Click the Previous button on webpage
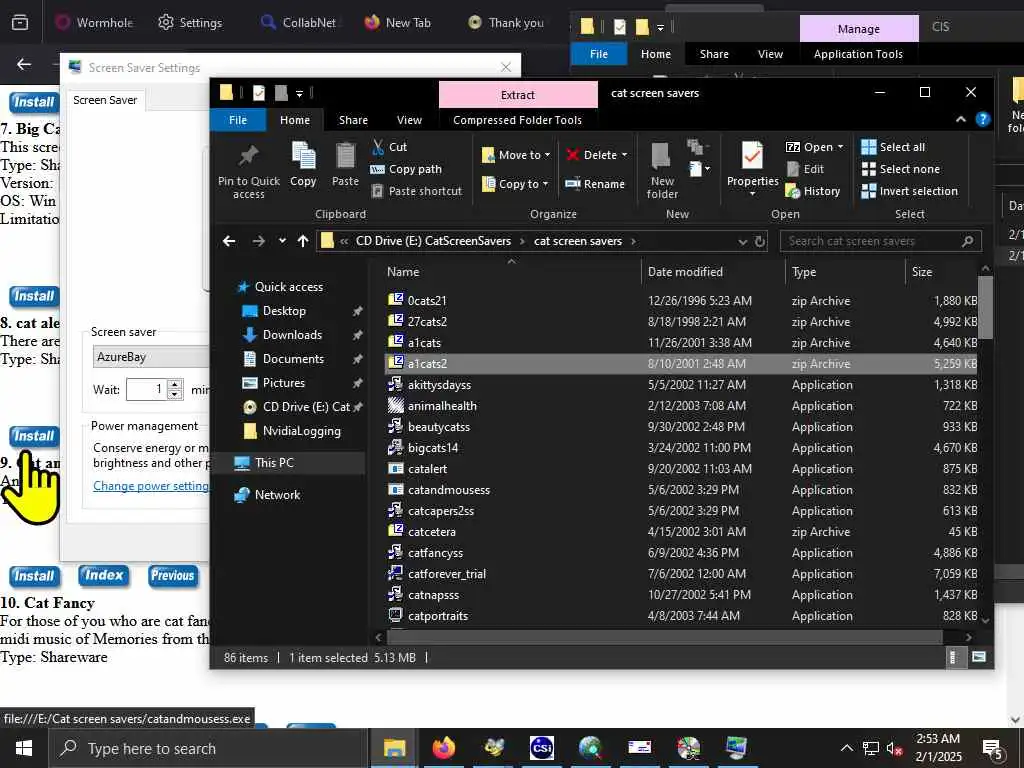The height and width of the screenshot is (768, 1024). tap(172, 575)
